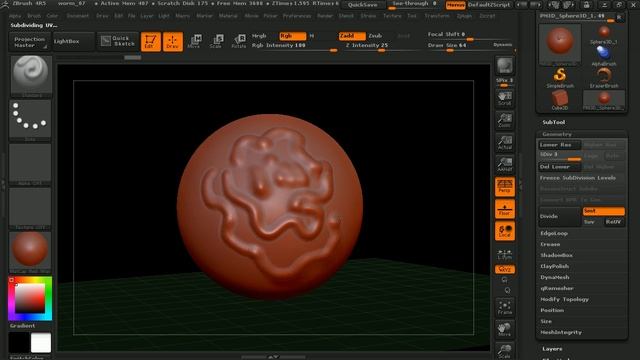This screenshot has height=360, width=640.
Task: Expand the ClayPolish section
Action: pyautogui.click(x=554, y=267)
